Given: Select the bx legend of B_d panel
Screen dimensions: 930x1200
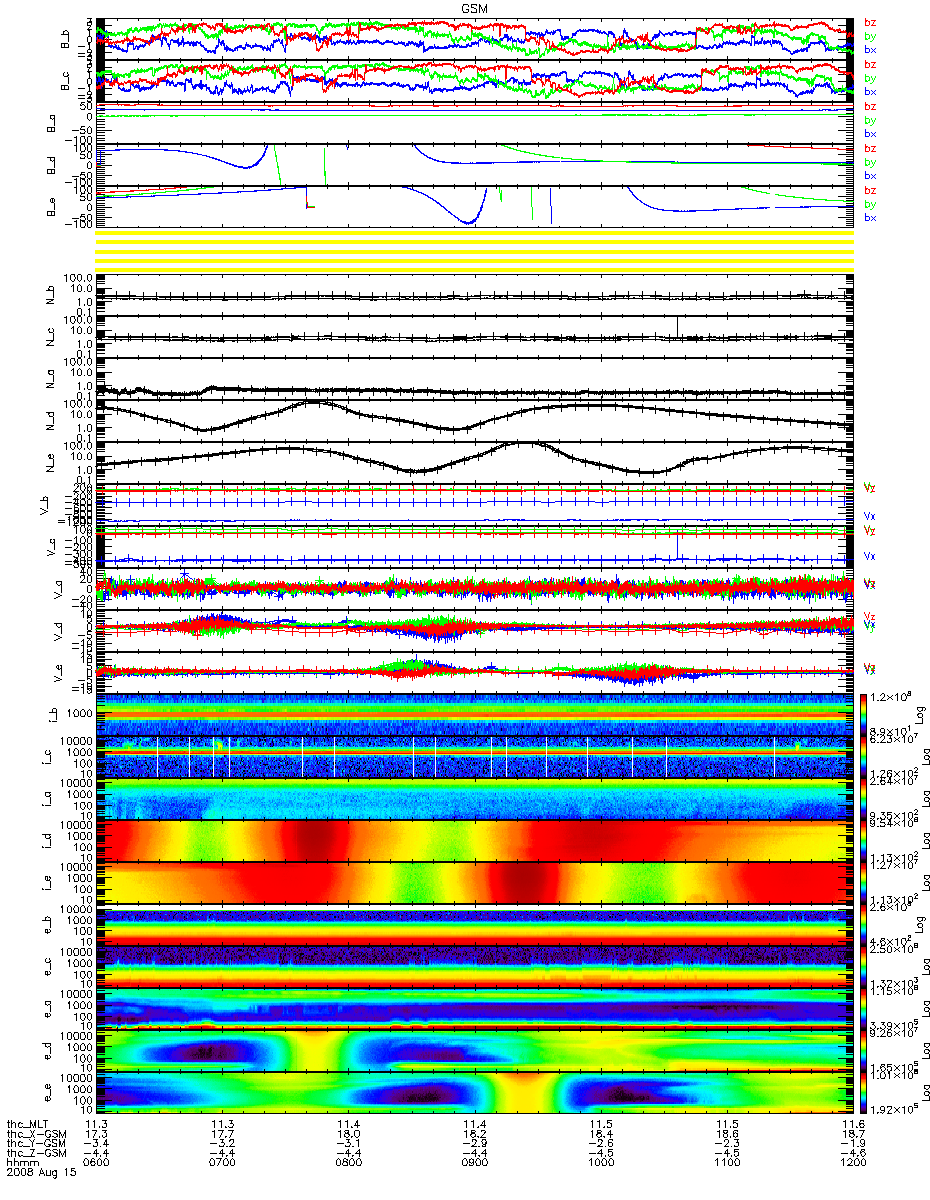Looking at the screenshot, I should click(x=870, y=176).
